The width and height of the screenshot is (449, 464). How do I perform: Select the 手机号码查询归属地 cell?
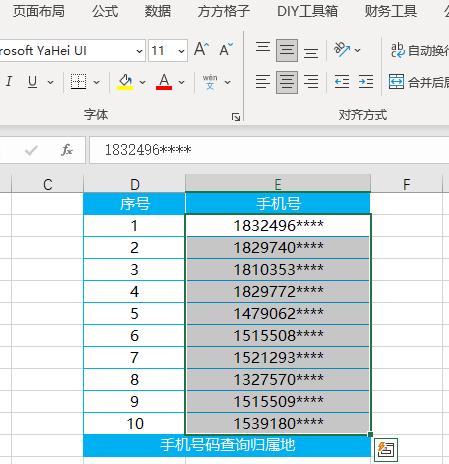227,446
